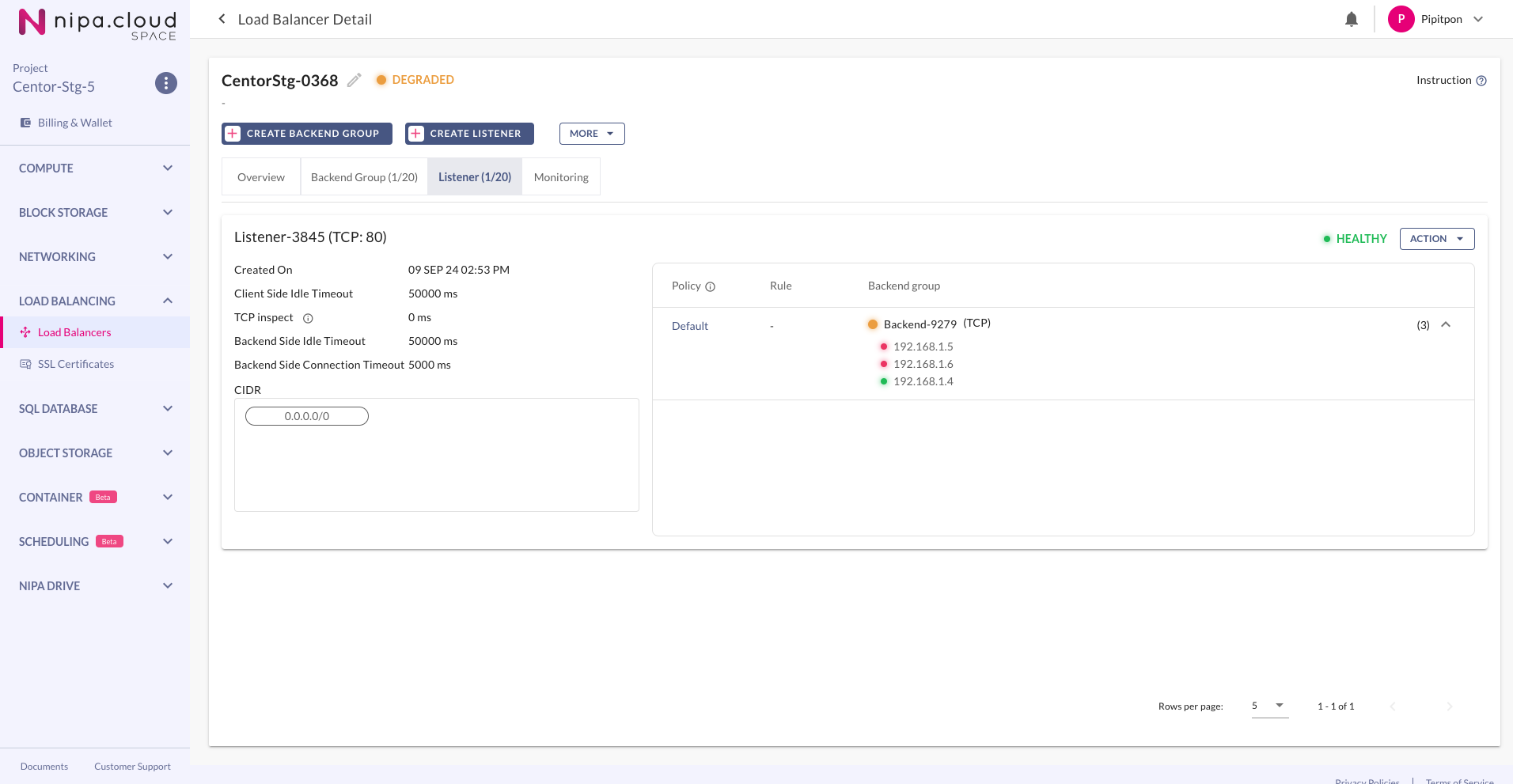Screen dimensions: 1513x784
Task: Click the Backend-9279 backend group name
Action: (920, 324)
